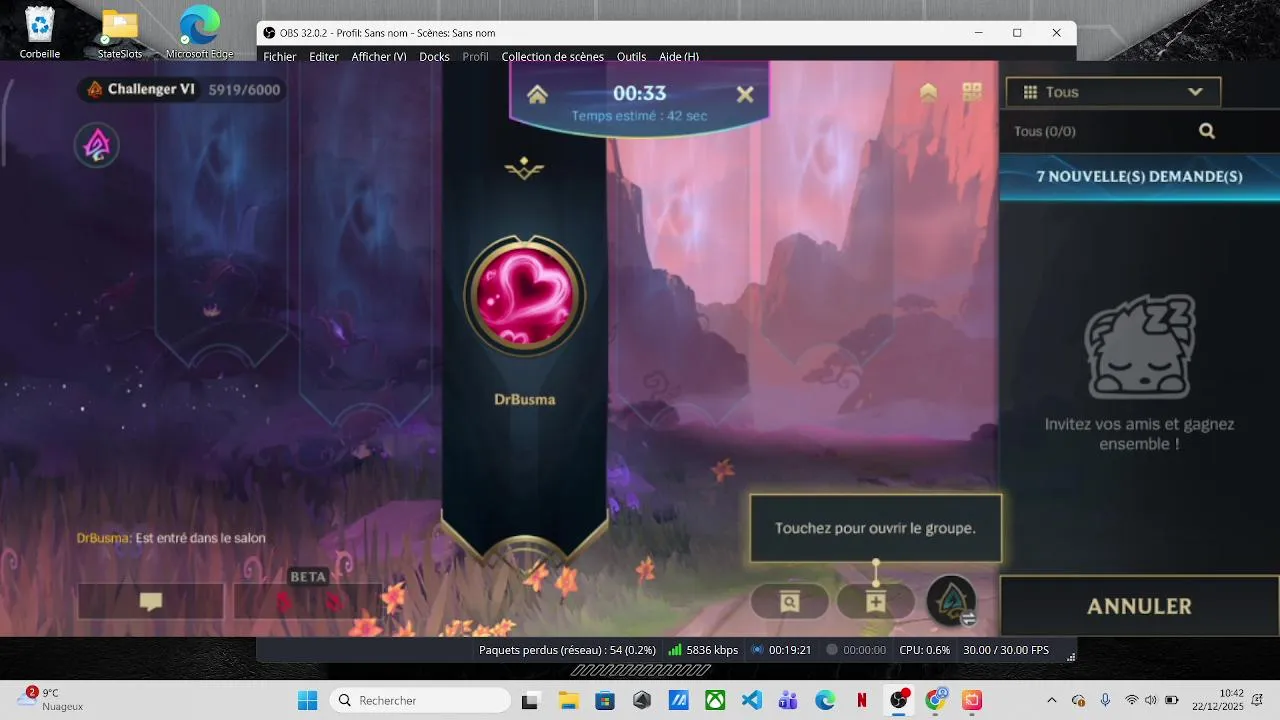
Task: Open the Collection de scènes menu
Action: tap(553, 57)
